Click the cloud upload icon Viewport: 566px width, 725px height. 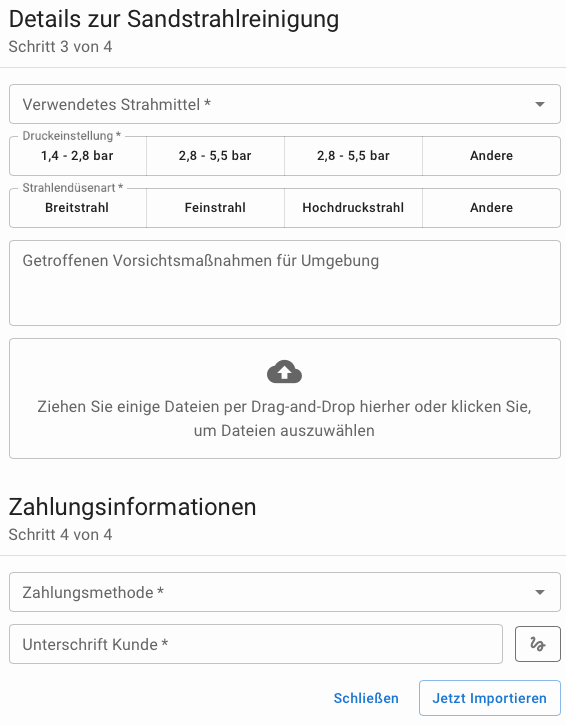click(284, 372)
